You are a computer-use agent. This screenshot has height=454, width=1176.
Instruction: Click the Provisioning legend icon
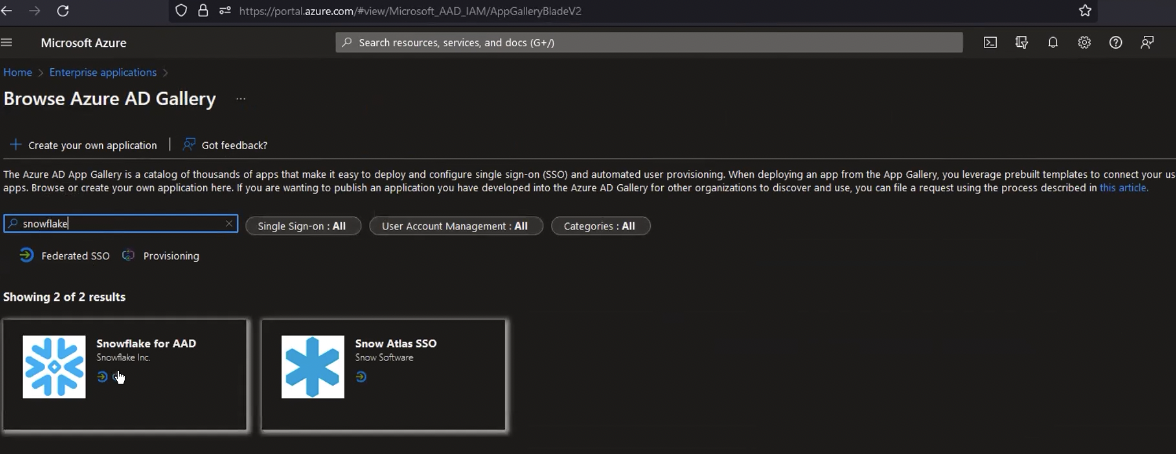click(x=128, y=255)
